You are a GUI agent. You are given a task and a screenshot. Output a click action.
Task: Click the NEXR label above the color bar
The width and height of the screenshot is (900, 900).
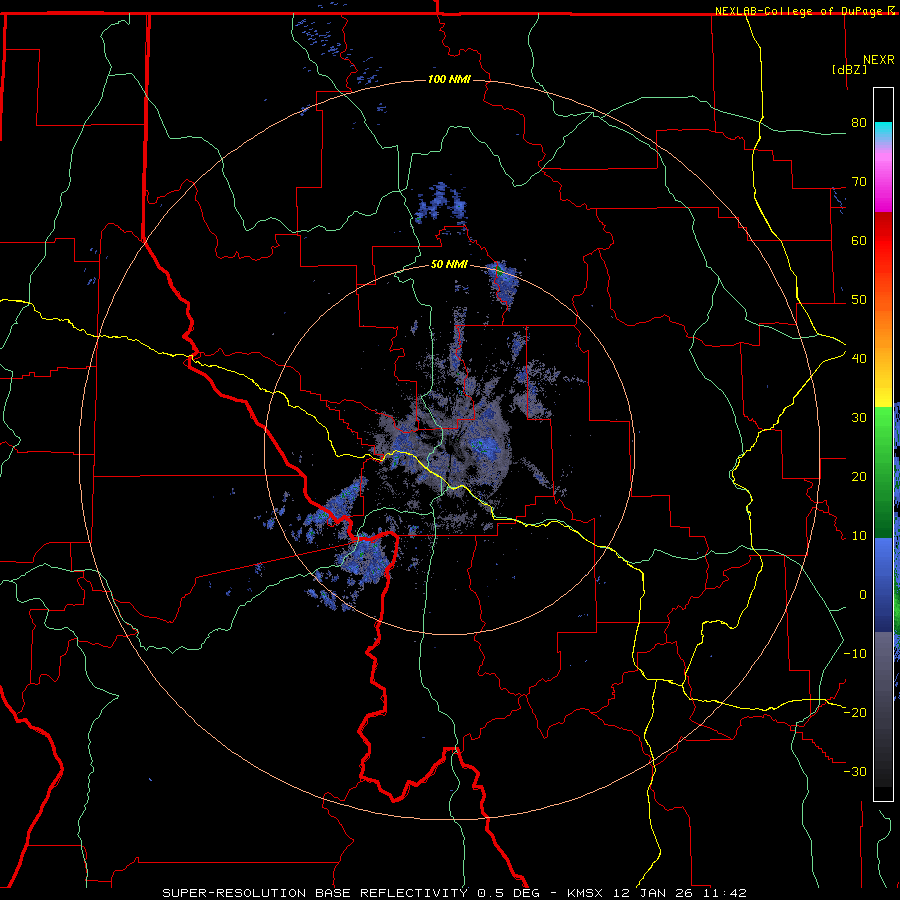pos(879,60)
